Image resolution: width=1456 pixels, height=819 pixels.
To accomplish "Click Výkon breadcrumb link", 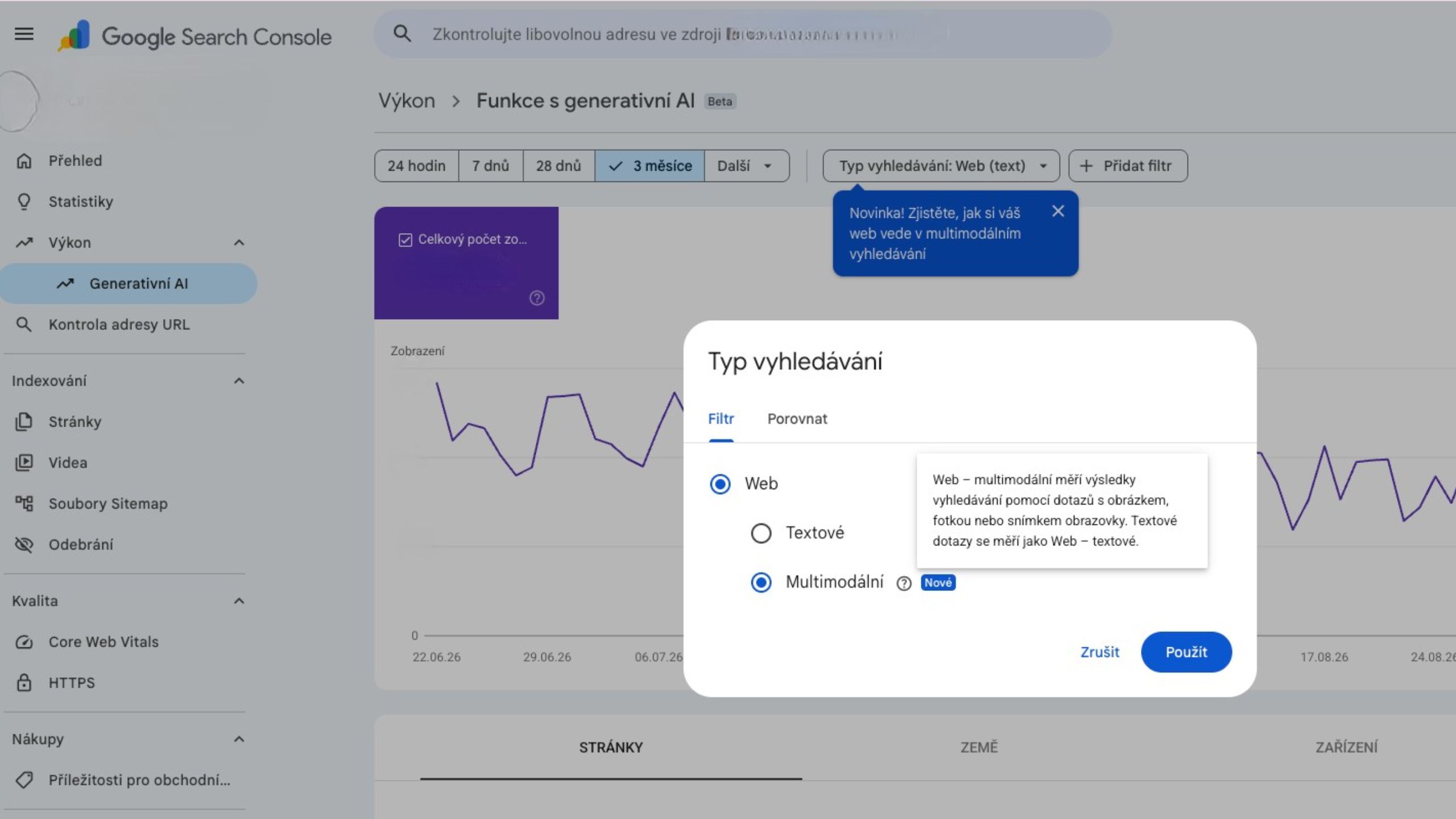I will tap(407, 101).
